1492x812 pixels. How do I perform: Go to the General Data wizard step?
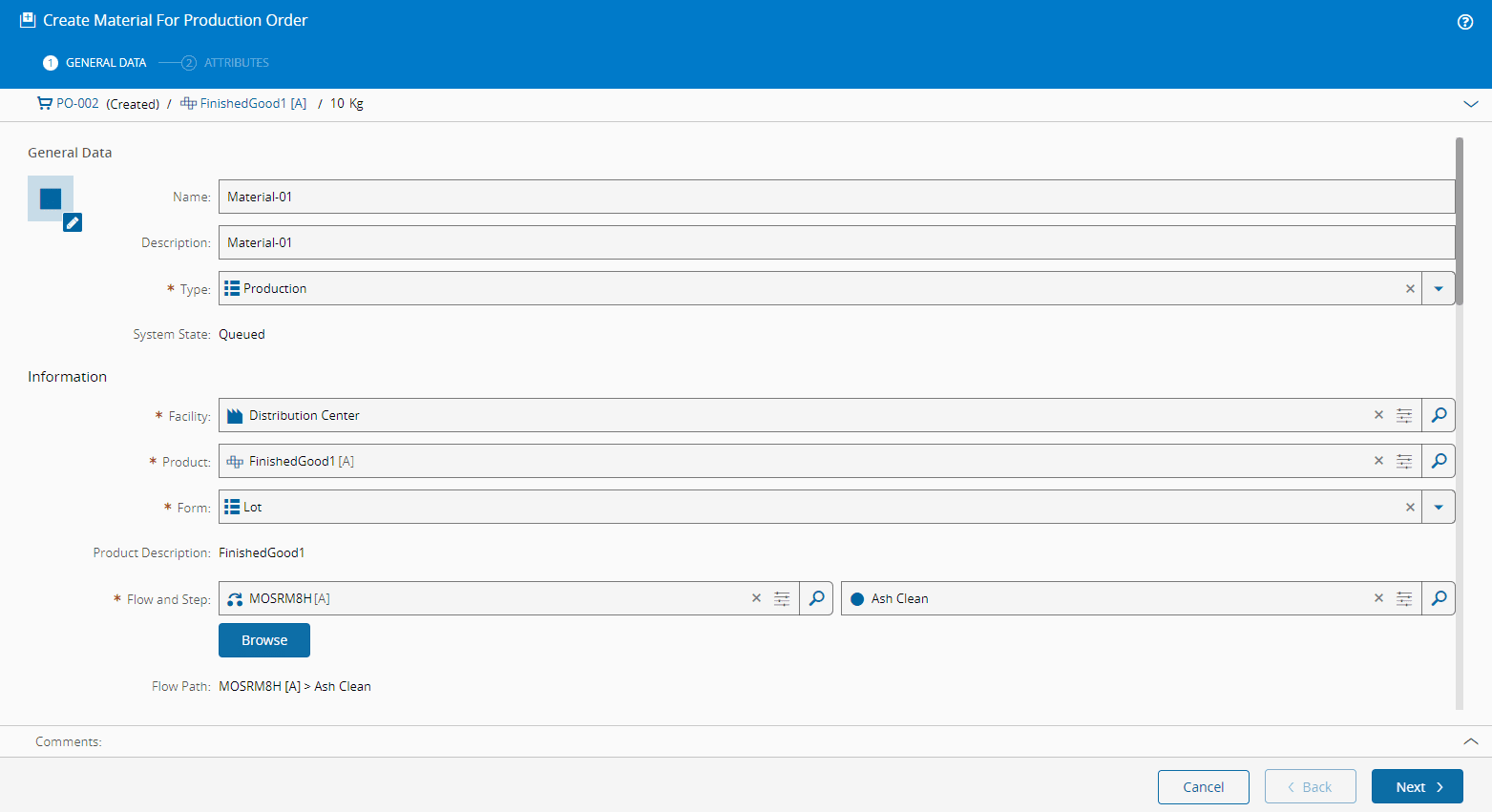tap(95, 63)
